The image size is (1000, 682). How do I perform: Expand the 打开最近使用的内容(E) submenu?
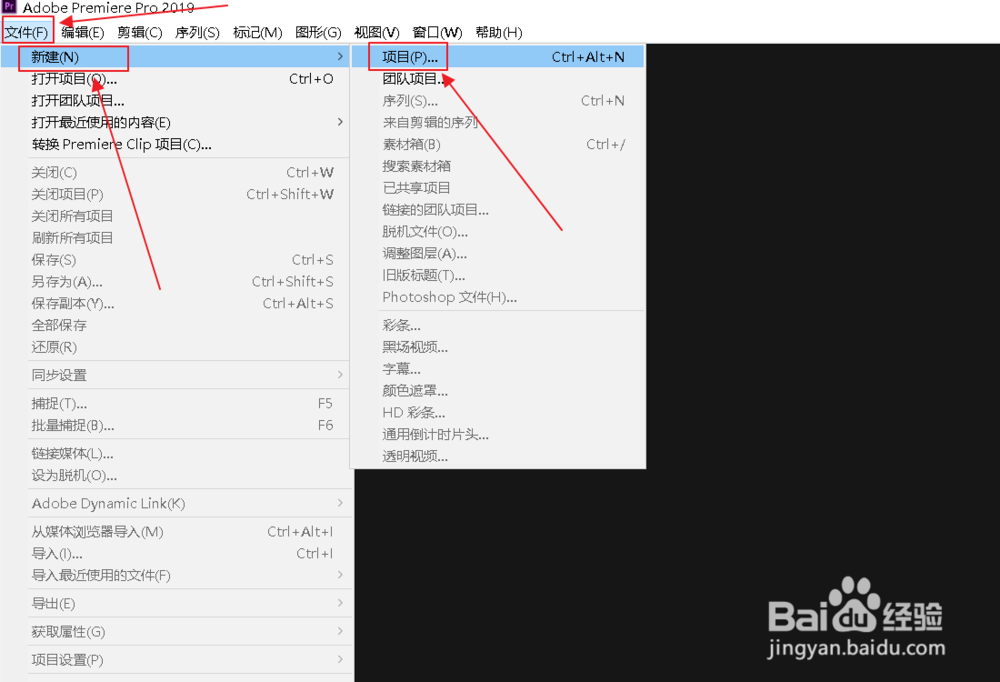(95, 122)
